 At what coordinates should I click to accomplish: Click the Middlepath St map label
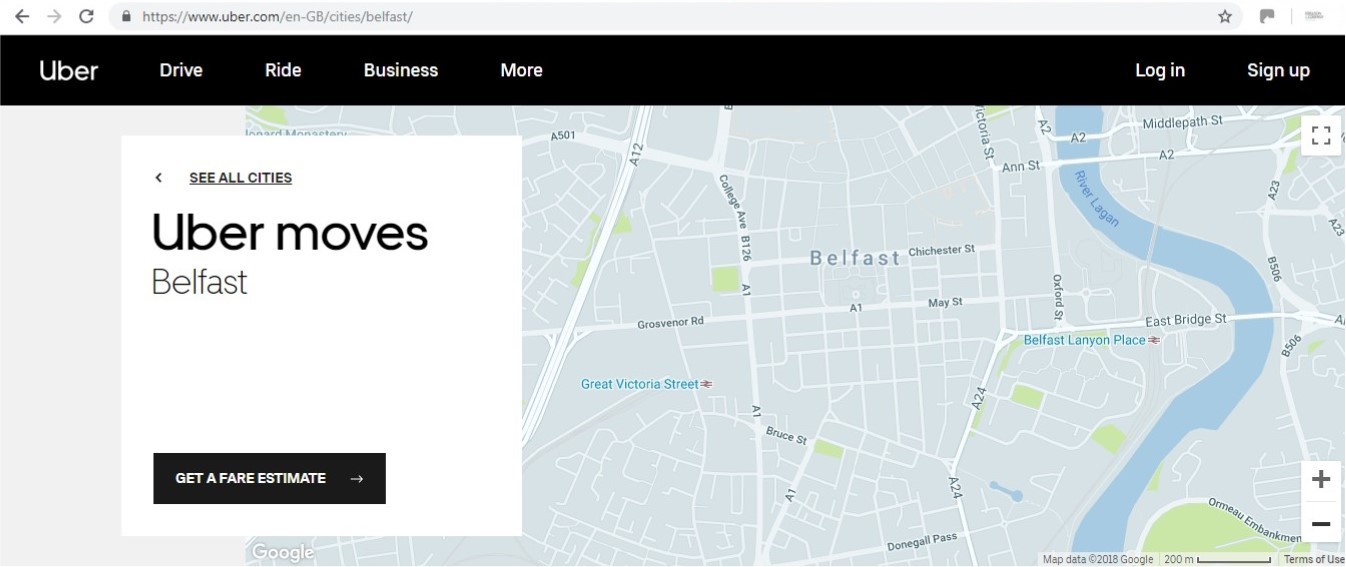[x=1183, y=121]
